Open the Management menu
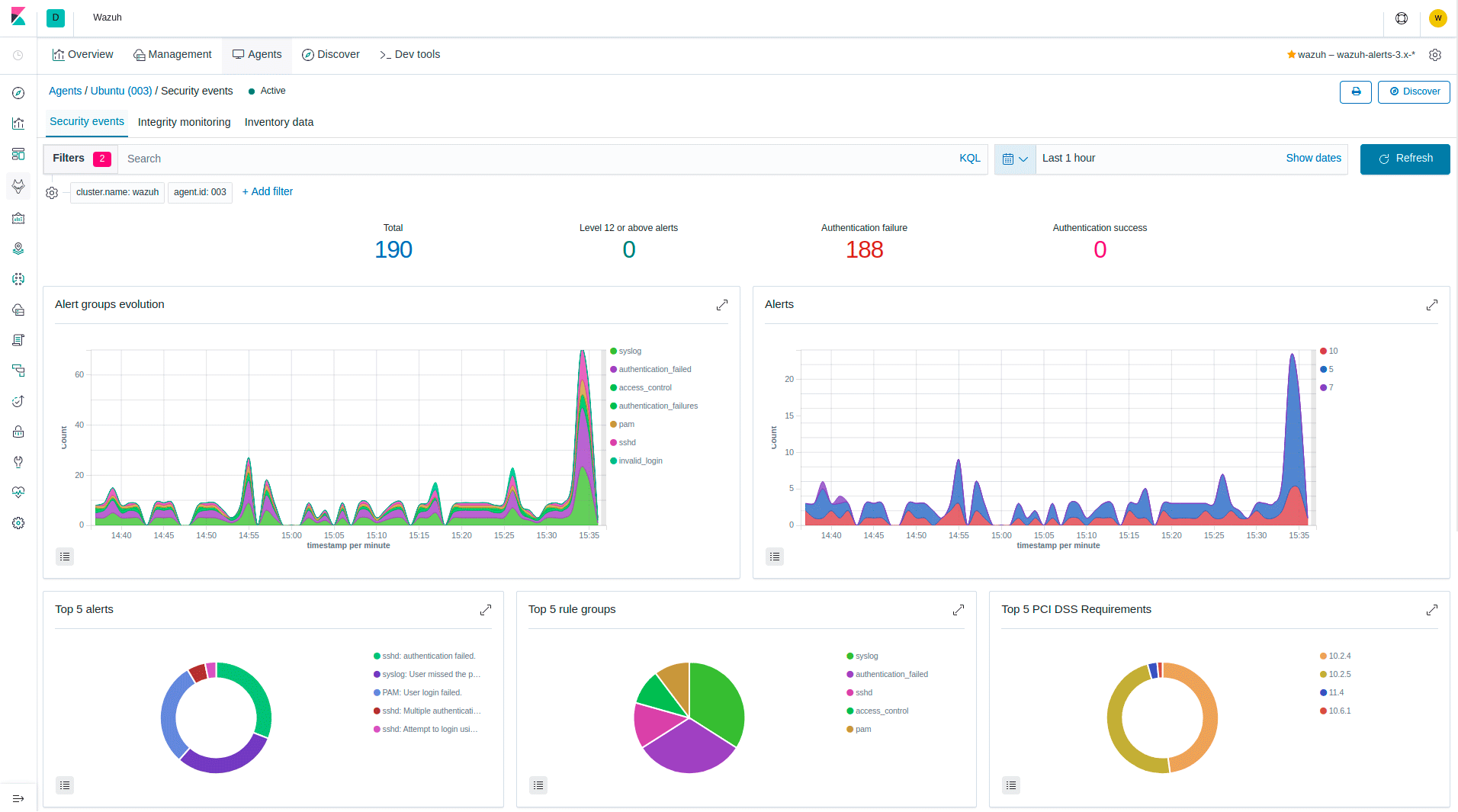The width and height of the screenshot is (1458, 812). (172, 55)
